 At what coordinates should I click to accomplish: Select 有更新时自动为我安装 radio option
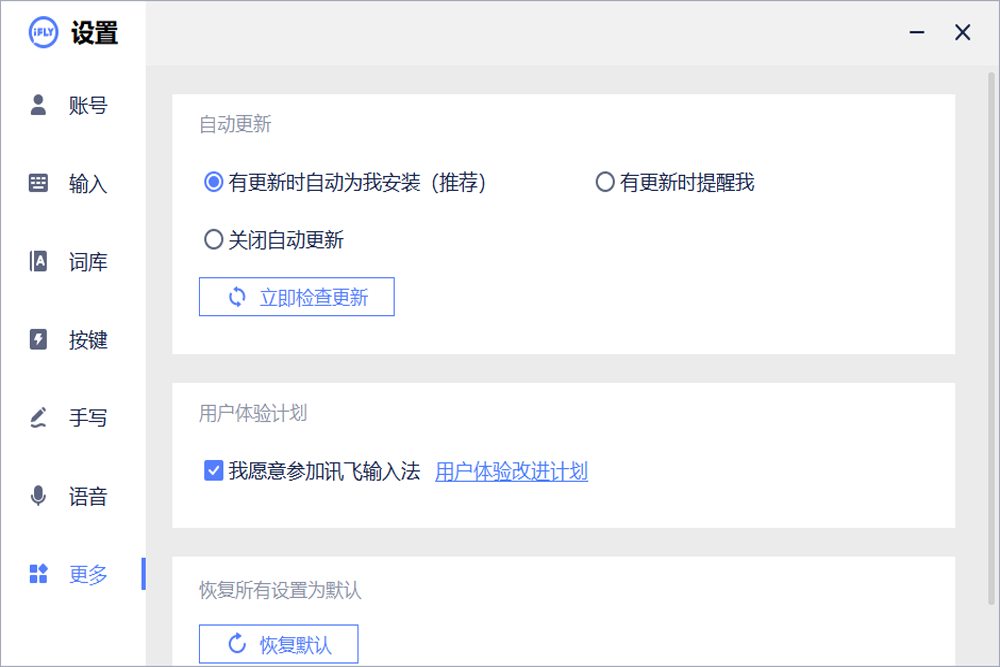pos(213,183)
